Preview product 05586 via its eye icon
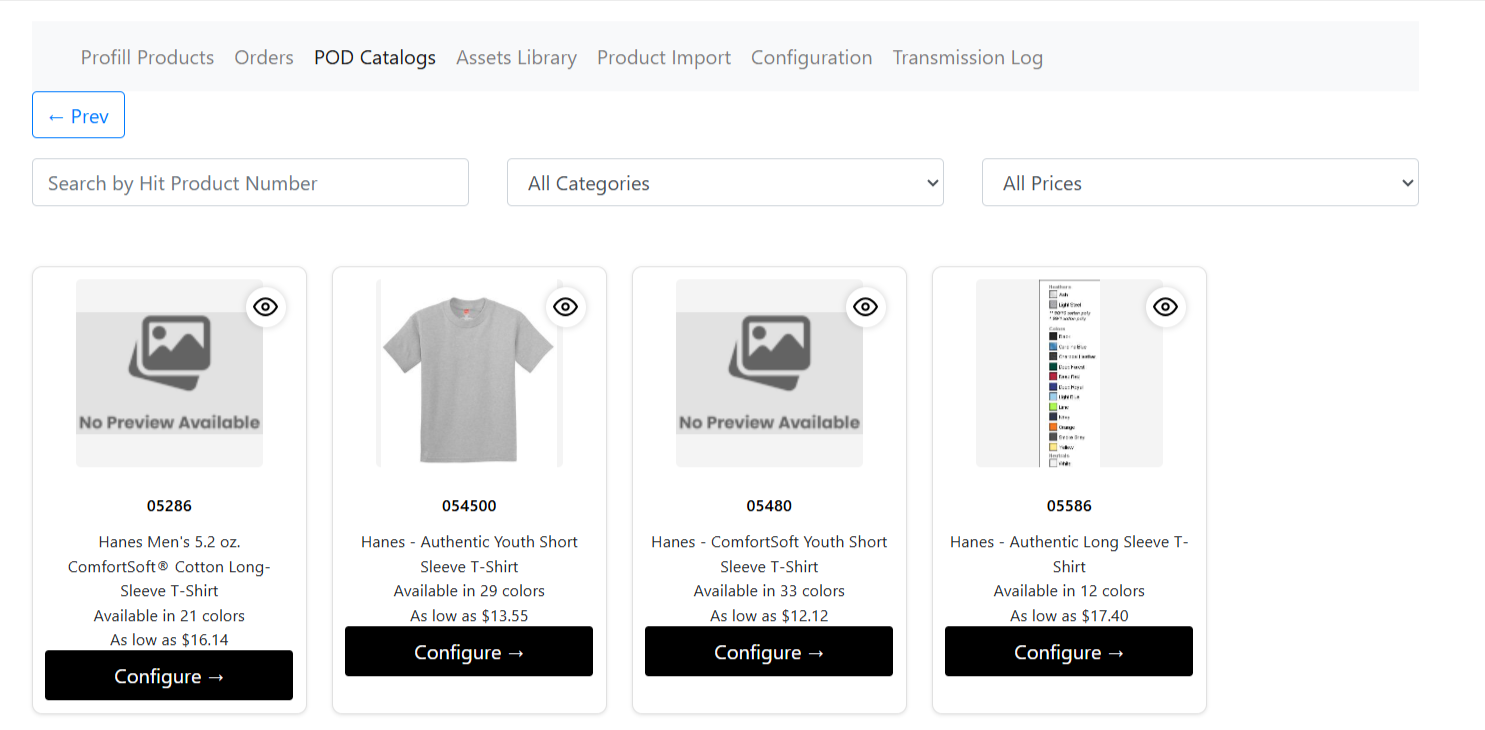This screenshot has width=1485, height=730. pos(1165,307)
